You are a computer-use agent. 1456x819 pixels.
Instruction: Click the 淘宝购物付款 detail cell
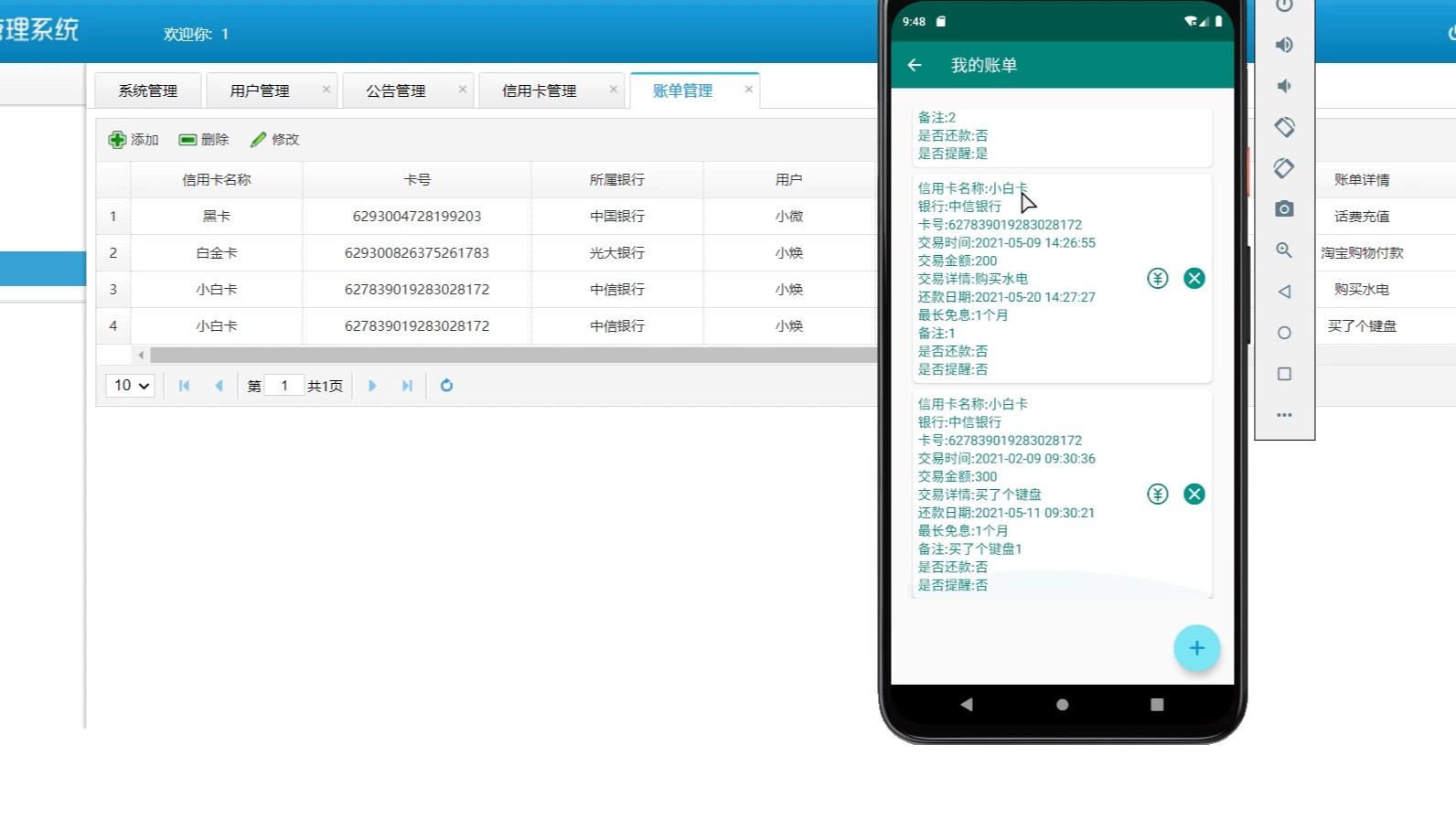point(1362,253)
